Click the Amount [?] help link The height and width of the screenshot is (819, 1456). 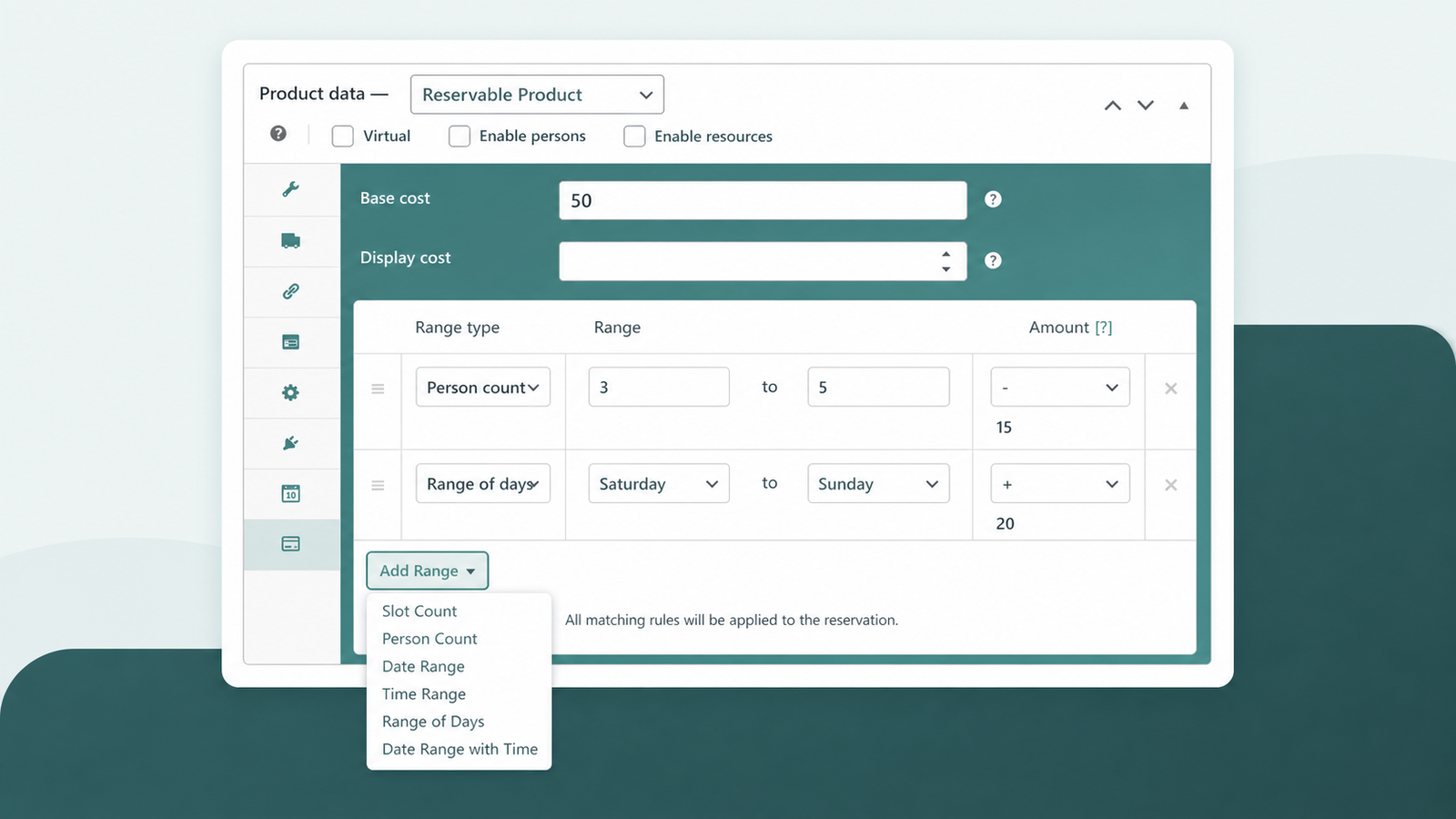point(1103,328)
